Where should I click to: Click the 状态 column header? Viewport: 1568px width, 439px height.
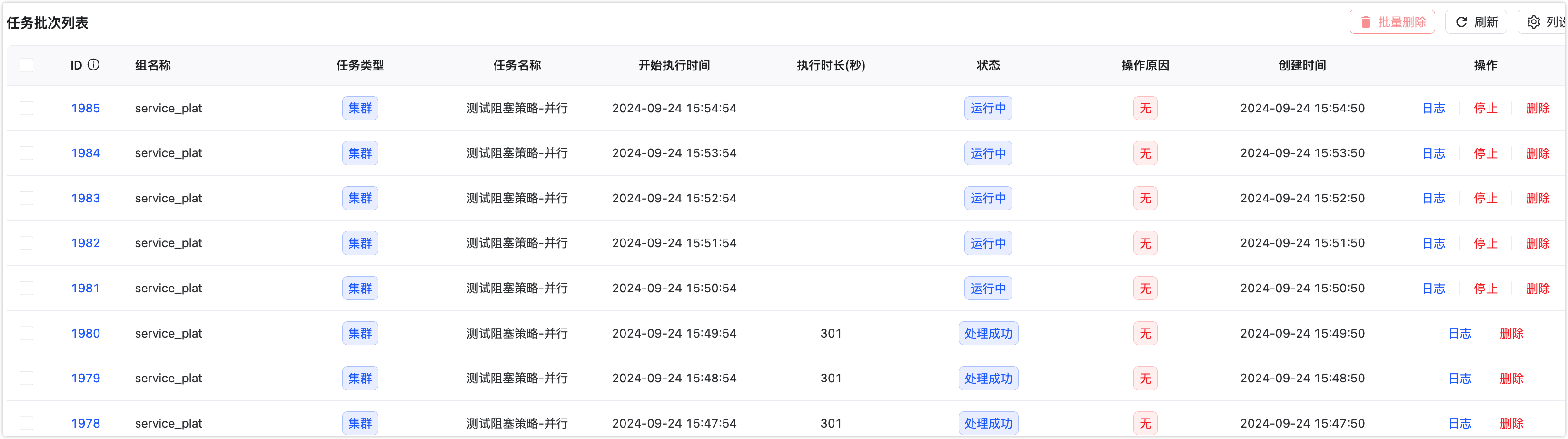(988, 65)
